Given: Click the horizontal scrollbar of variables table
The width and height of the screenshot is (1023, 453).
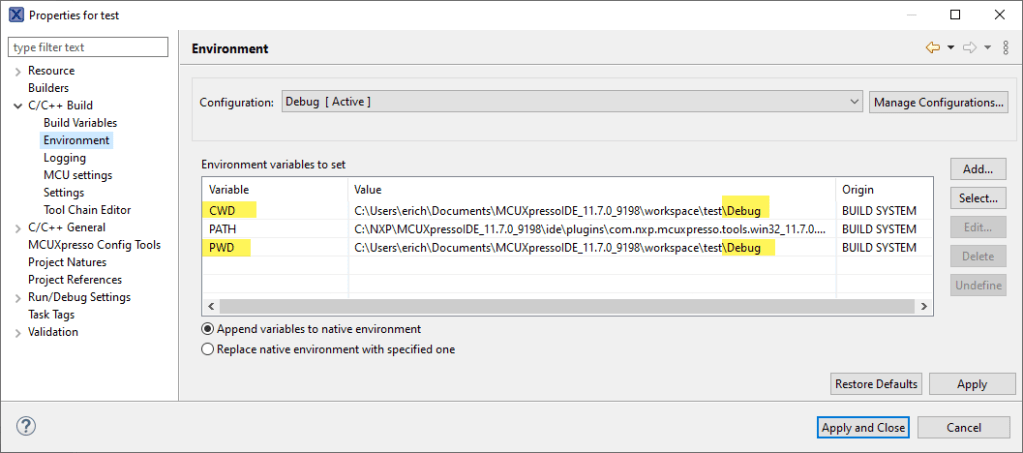Looking at the screenshot, I should tap(560, 306).
